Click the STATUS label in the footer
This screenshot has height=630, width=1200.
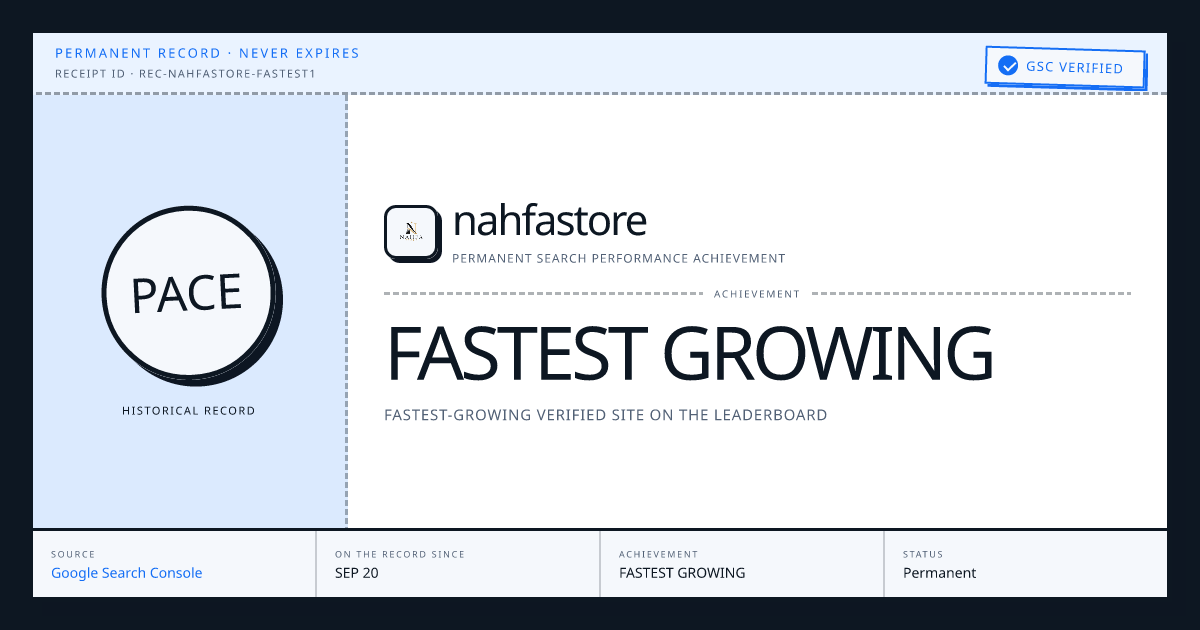[923, 554]
